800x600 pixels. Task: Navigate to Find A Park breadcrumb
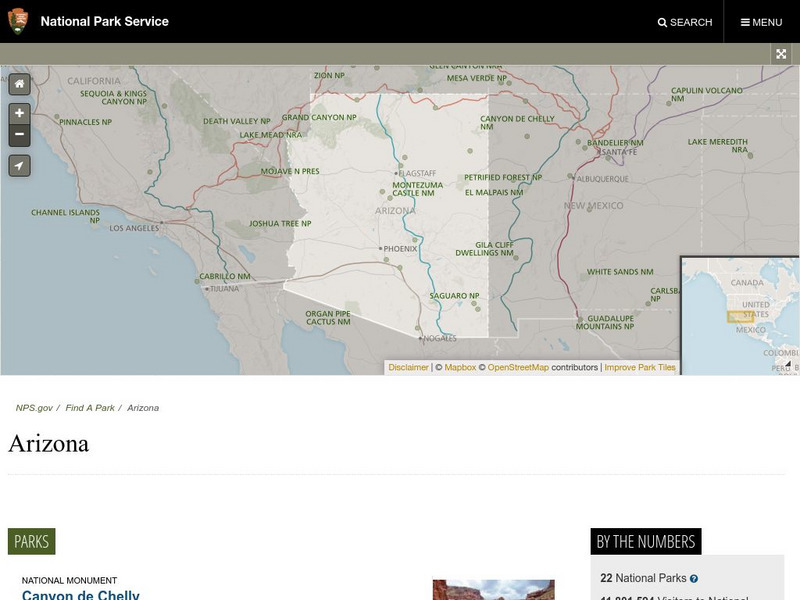(90, 408)
